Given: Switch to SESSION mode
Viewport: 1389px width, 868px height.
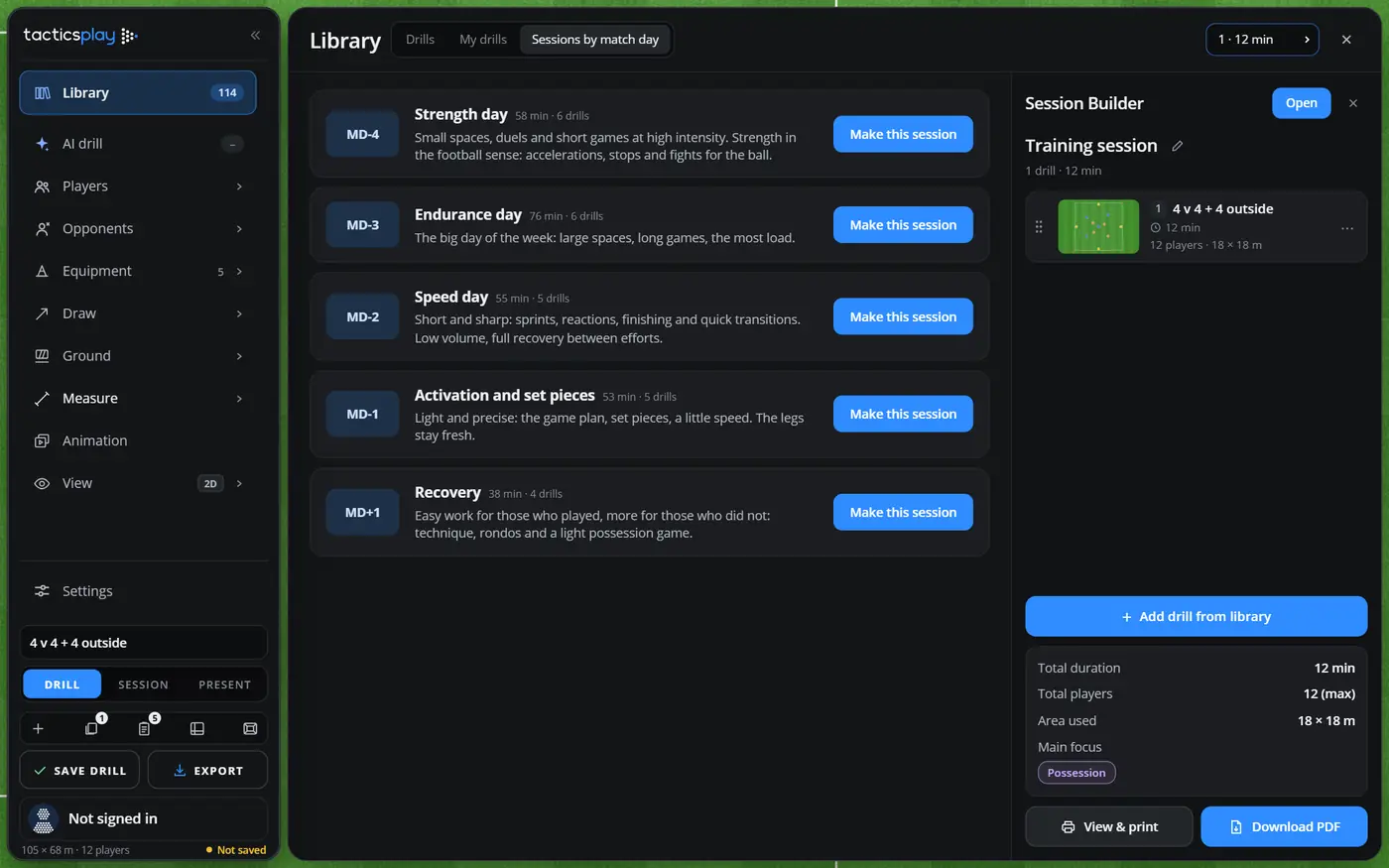Looking at the screenshot, I should click(x=143, y=684).
